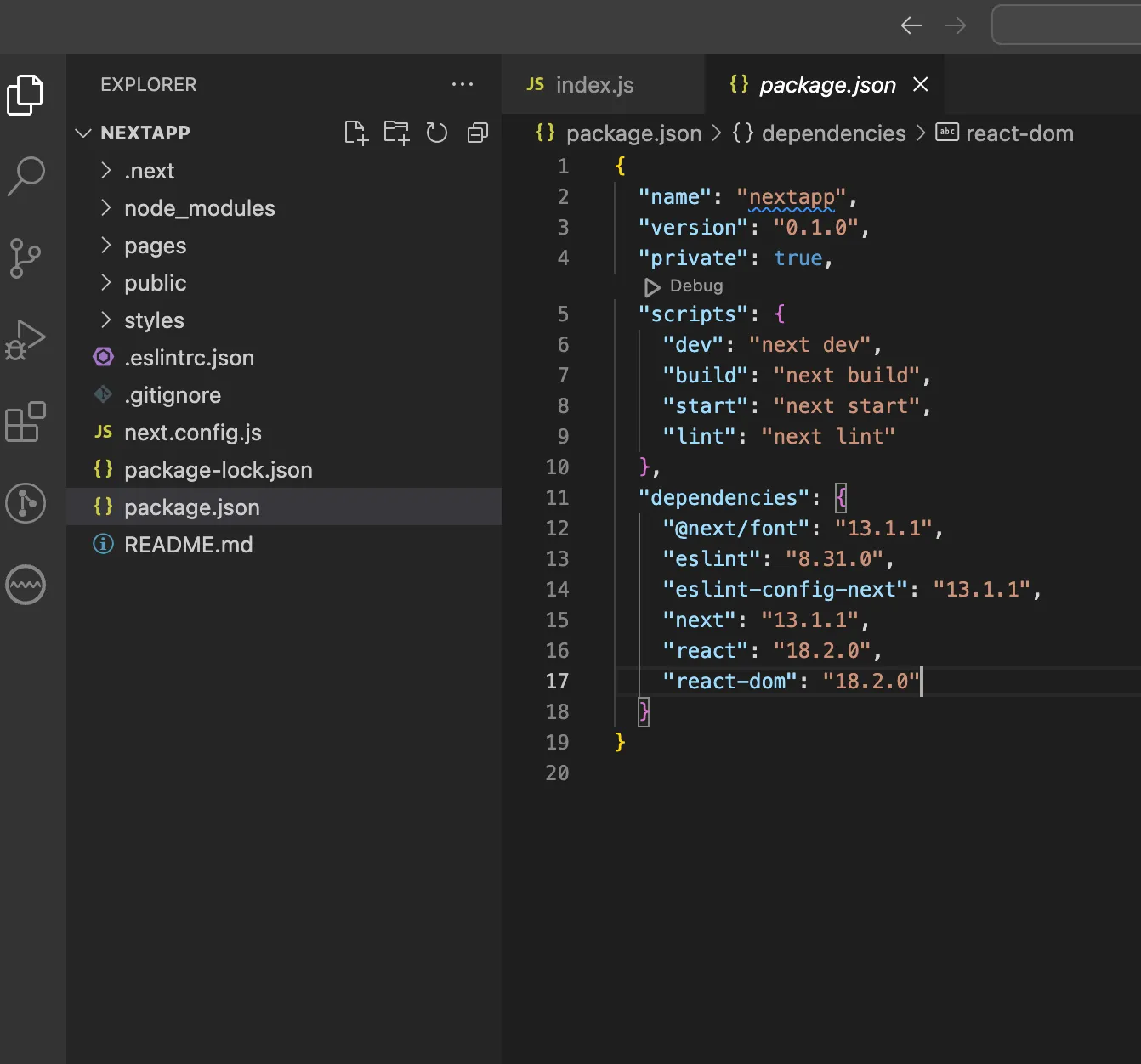Screen dimensions: 1141x1064
Task: Refresh the Explorer file tree
Action: [437, 132]
